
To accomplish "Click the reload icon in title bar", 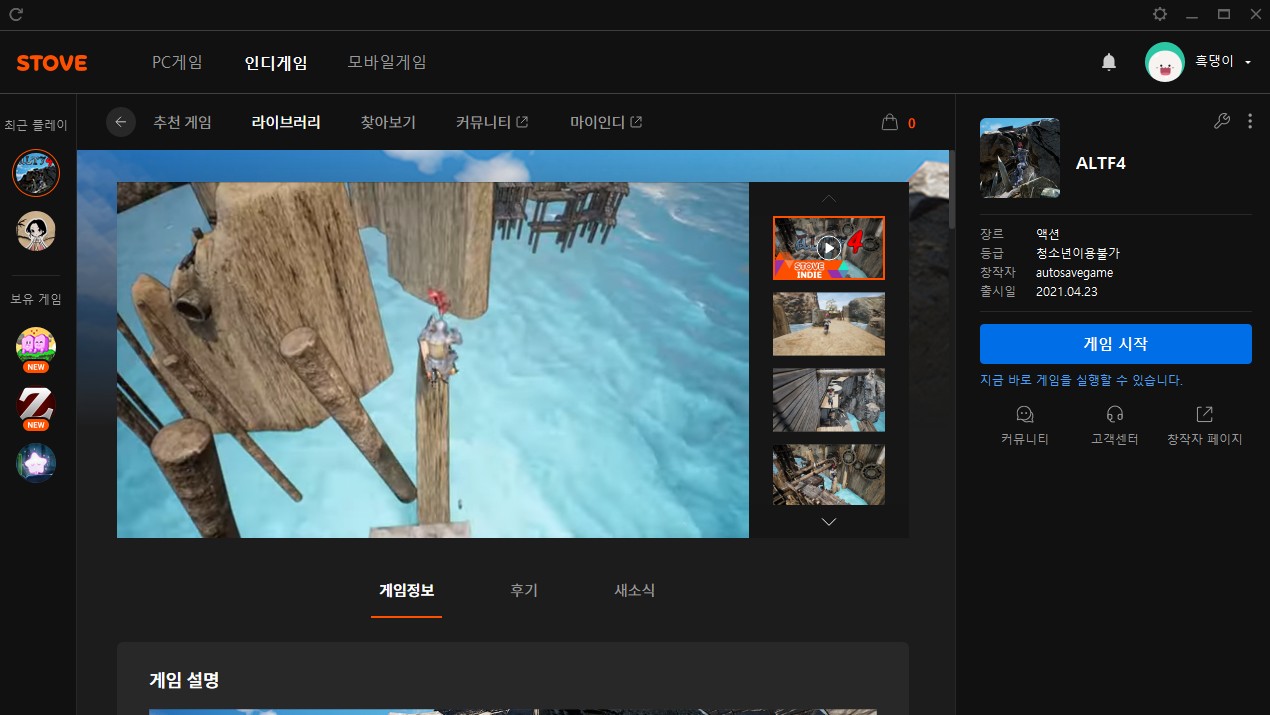I will pos(16,14).
